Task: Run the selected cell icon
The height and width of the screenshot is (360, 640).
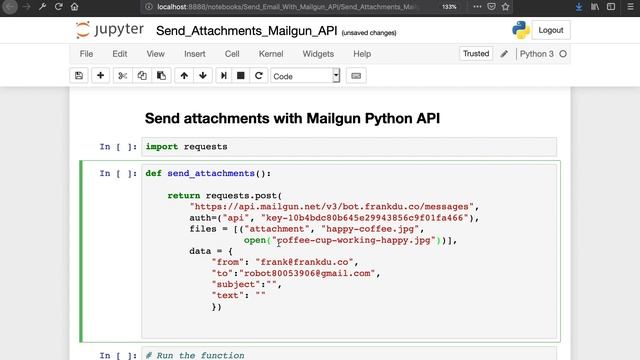Action: 224,76
